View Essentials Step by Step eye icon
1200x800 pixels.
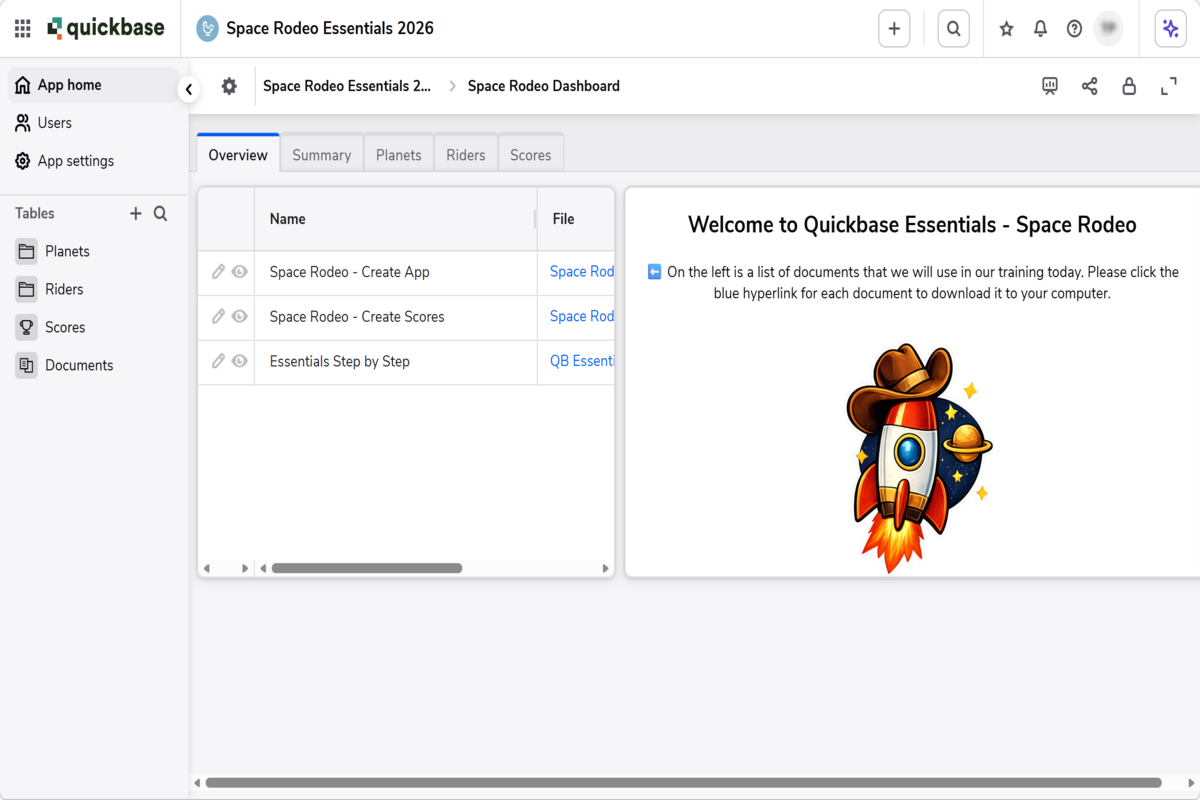[x=239, y=361]
